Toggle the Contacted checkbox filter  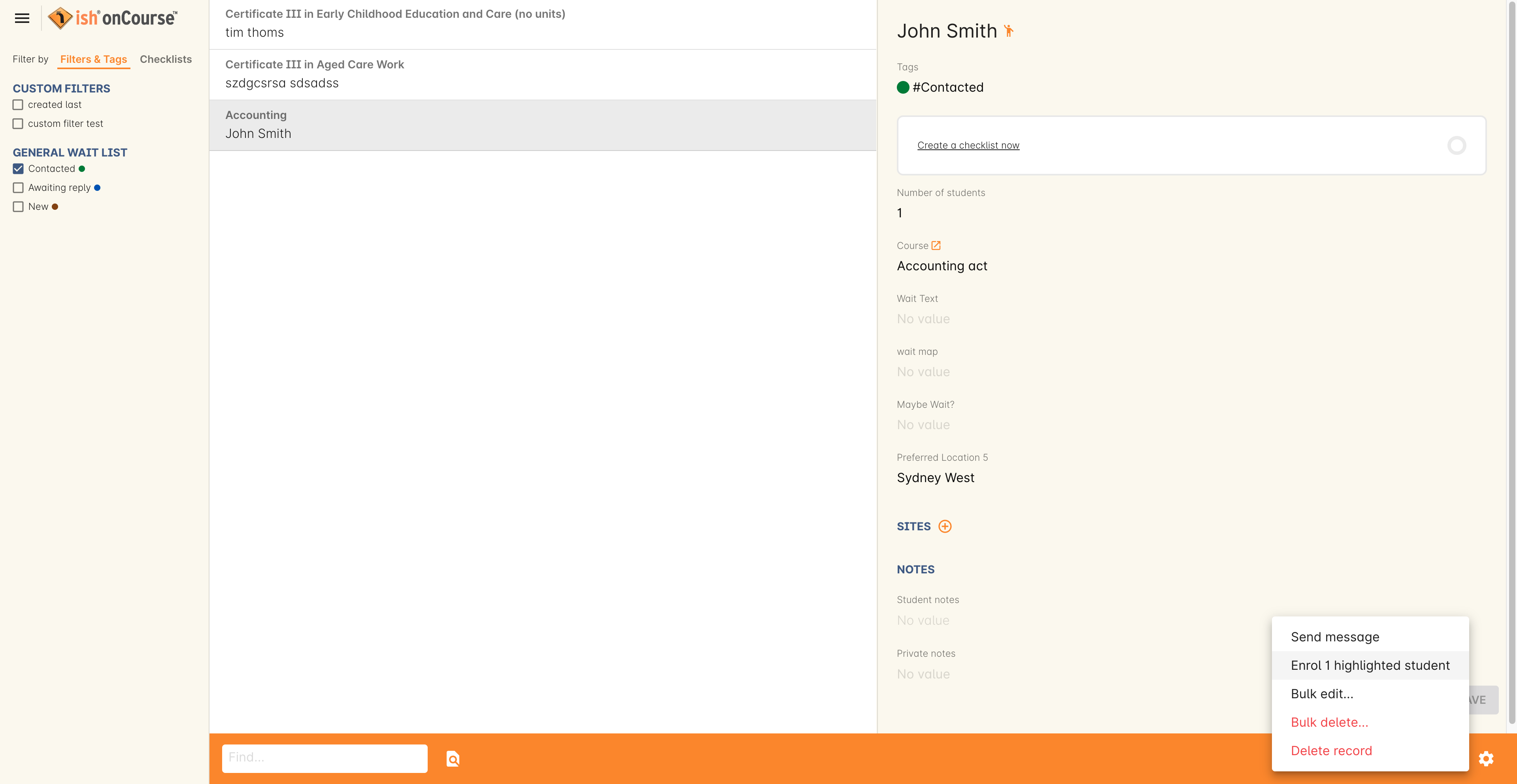[18, 168]
